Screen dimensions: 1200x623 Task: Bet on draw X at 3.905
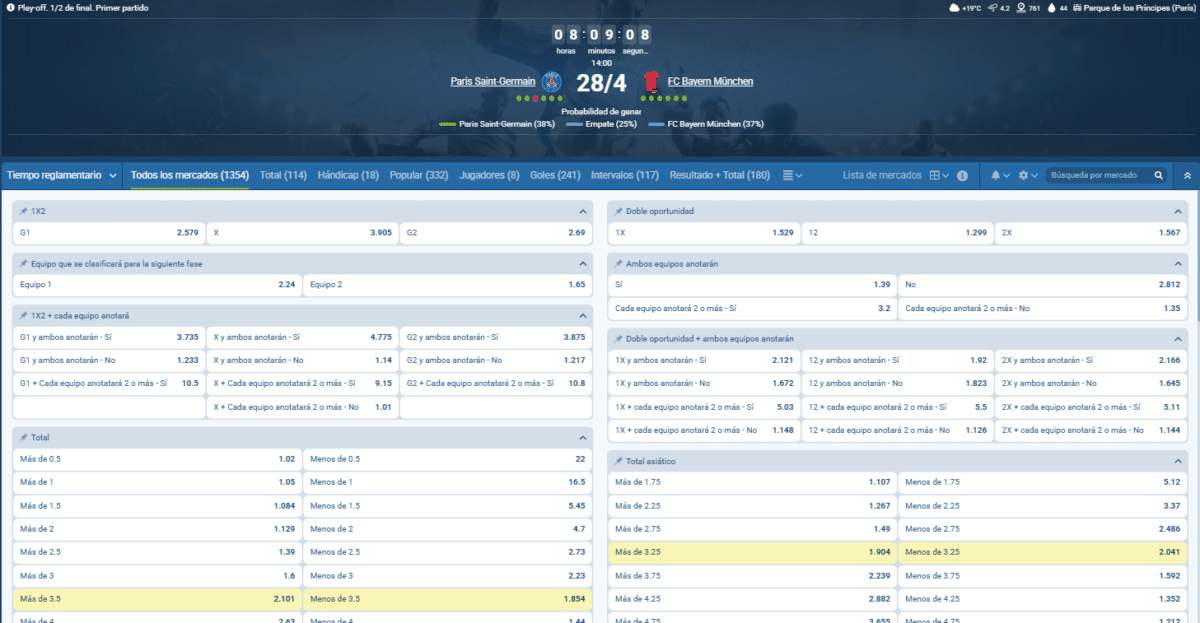pyautogui.click(x=302, y=232)
